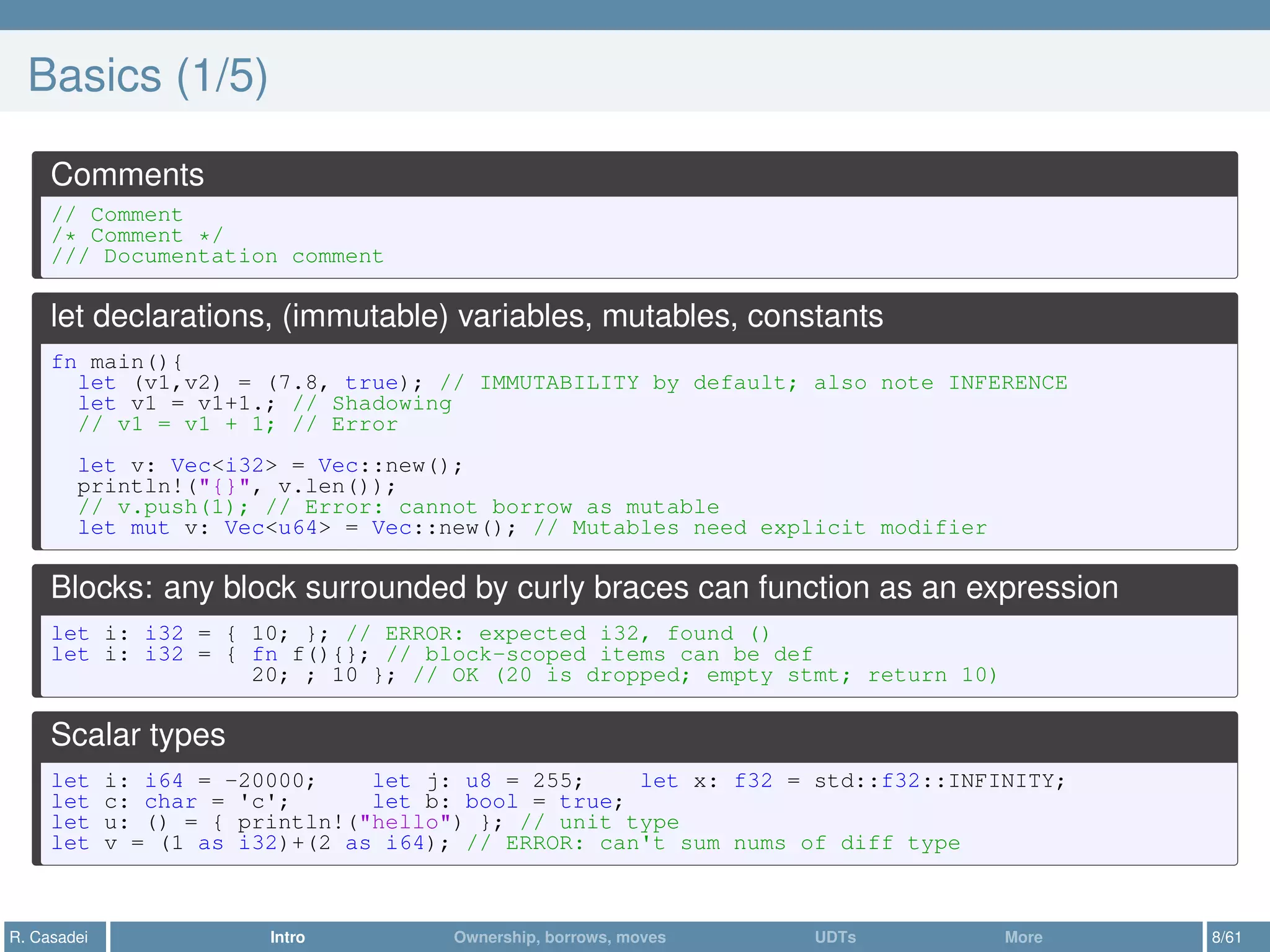Navigate to the More section
The image size is (1270, 952).
click(1023, 937)
